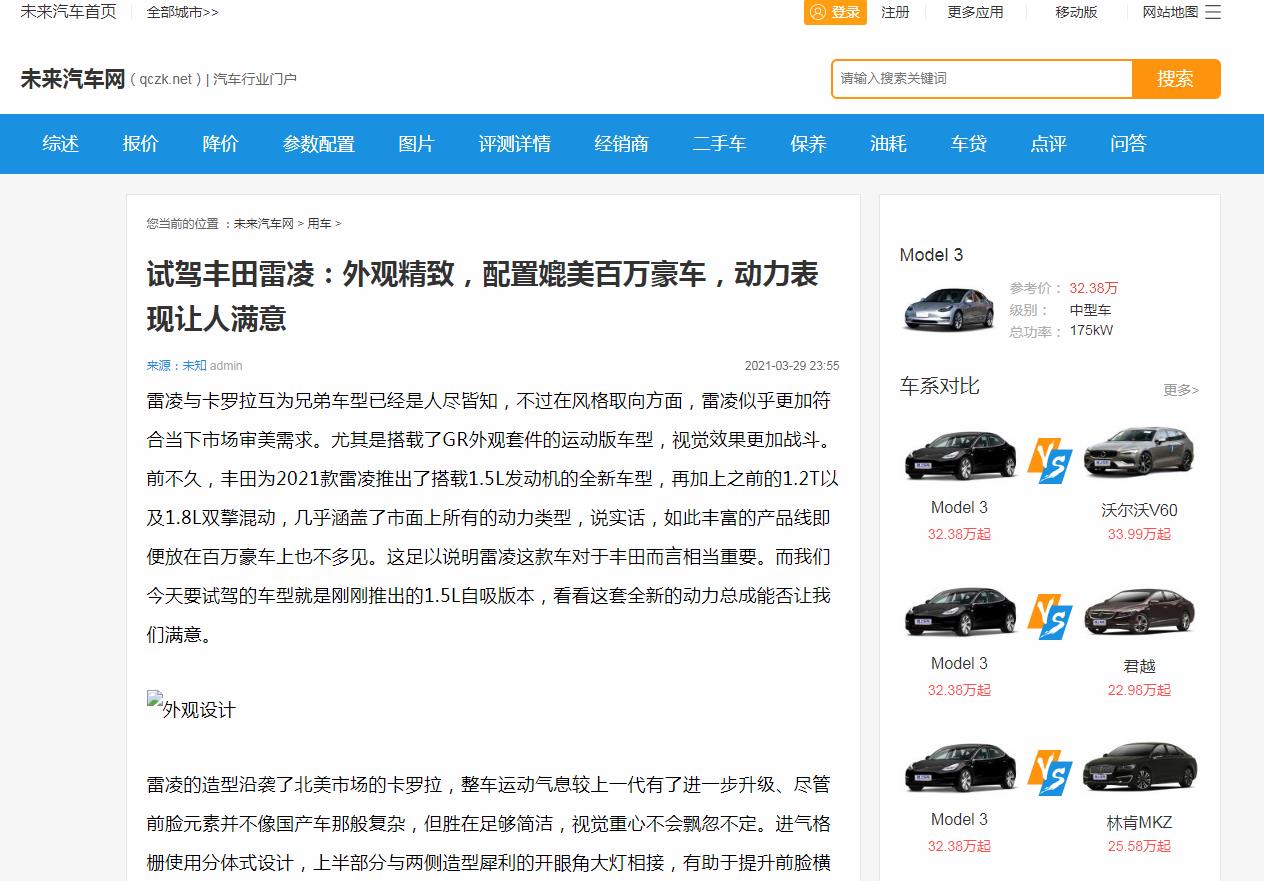Click 未来汽车网 in the breadcrumb
The height and width of the screenshot is (881, 1264).
pyautogui.click(x=263, y=224)
